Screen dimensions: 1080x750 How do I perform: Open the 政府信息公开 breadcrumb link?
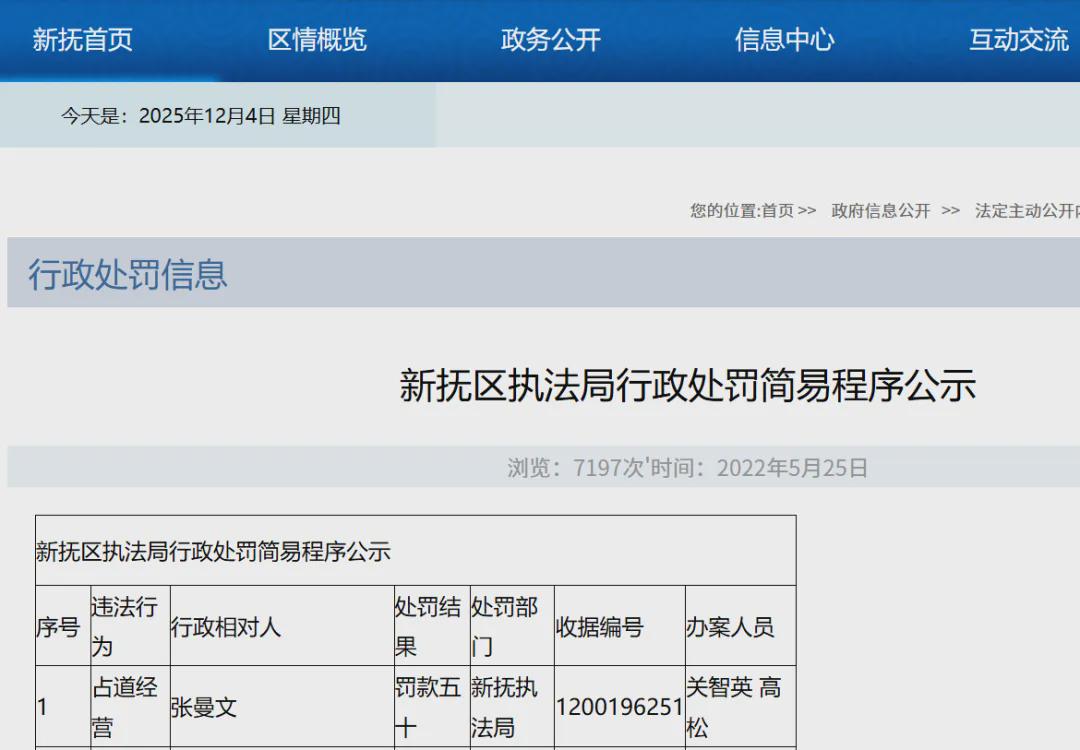click(880, 211)
